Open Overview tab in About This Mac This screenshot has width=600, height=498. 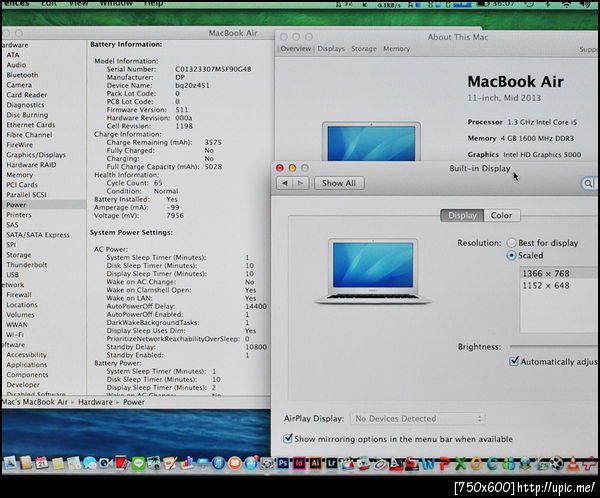(x=295, y=49)
